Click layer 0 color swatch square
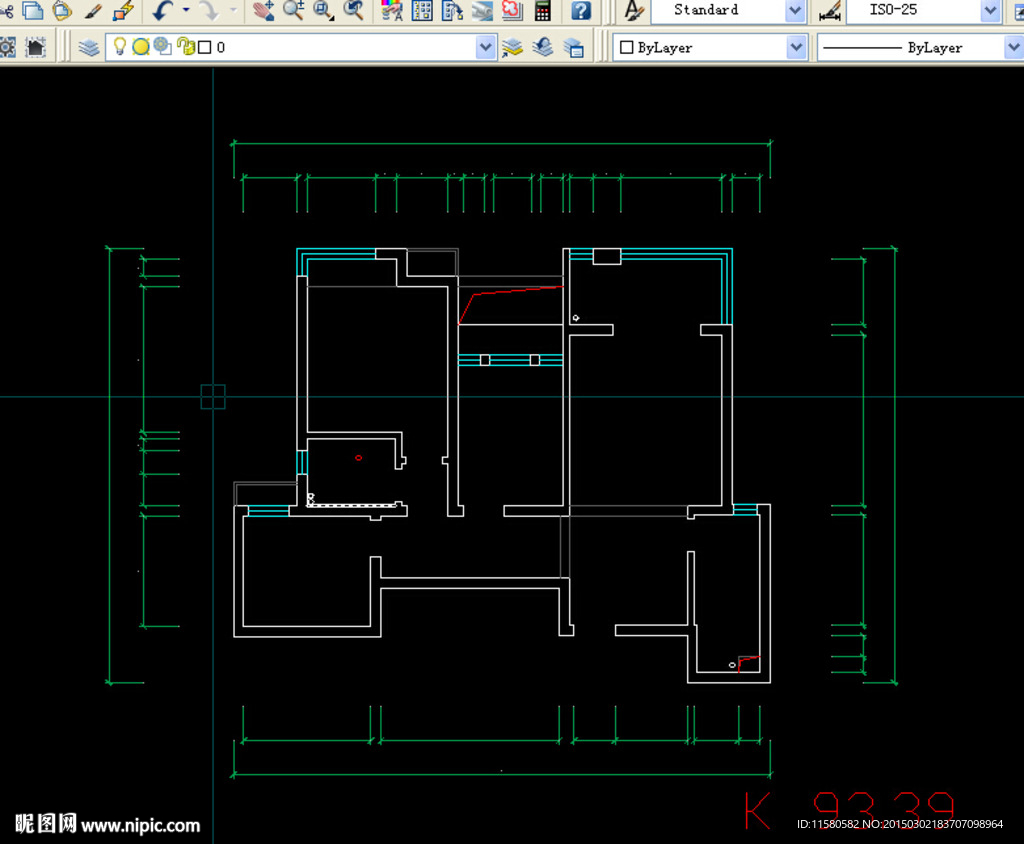The image size is (1024, 844). (x=205, y=47)
